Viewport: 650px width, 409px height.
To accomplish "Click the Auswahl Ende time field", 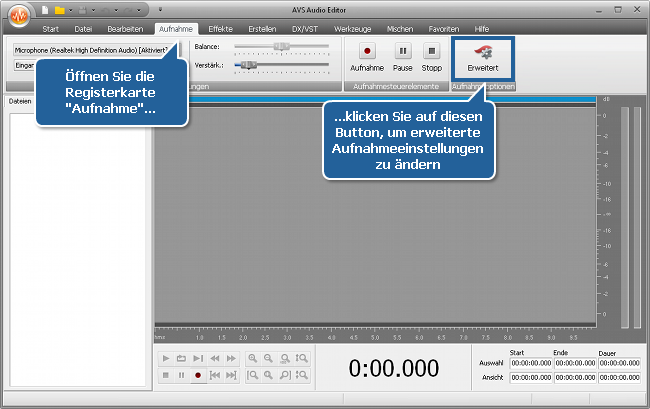I will tap(575, 363).
